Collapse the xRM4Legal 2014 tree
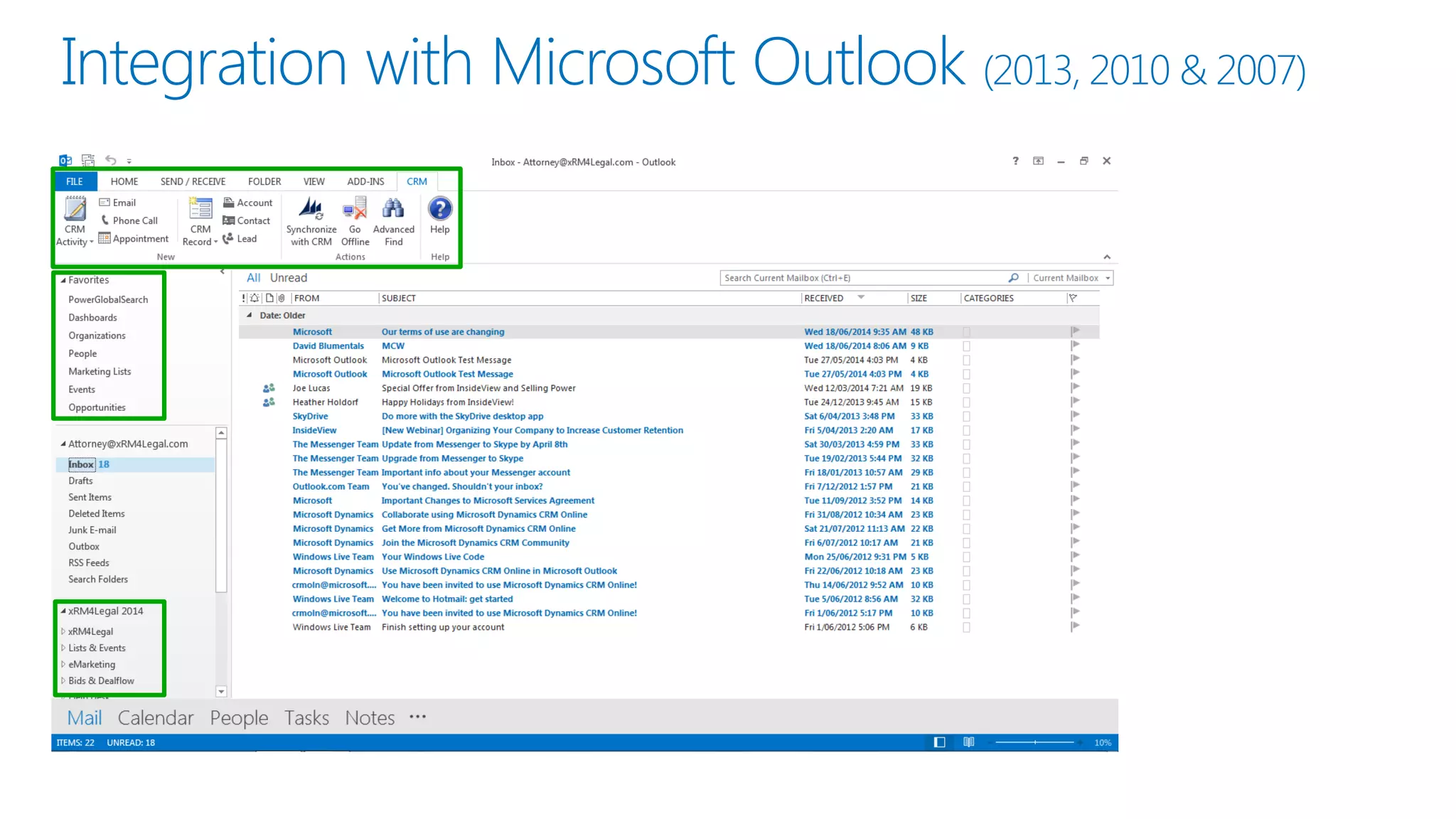Viewport: 1456px width, 819px height. 63,611
